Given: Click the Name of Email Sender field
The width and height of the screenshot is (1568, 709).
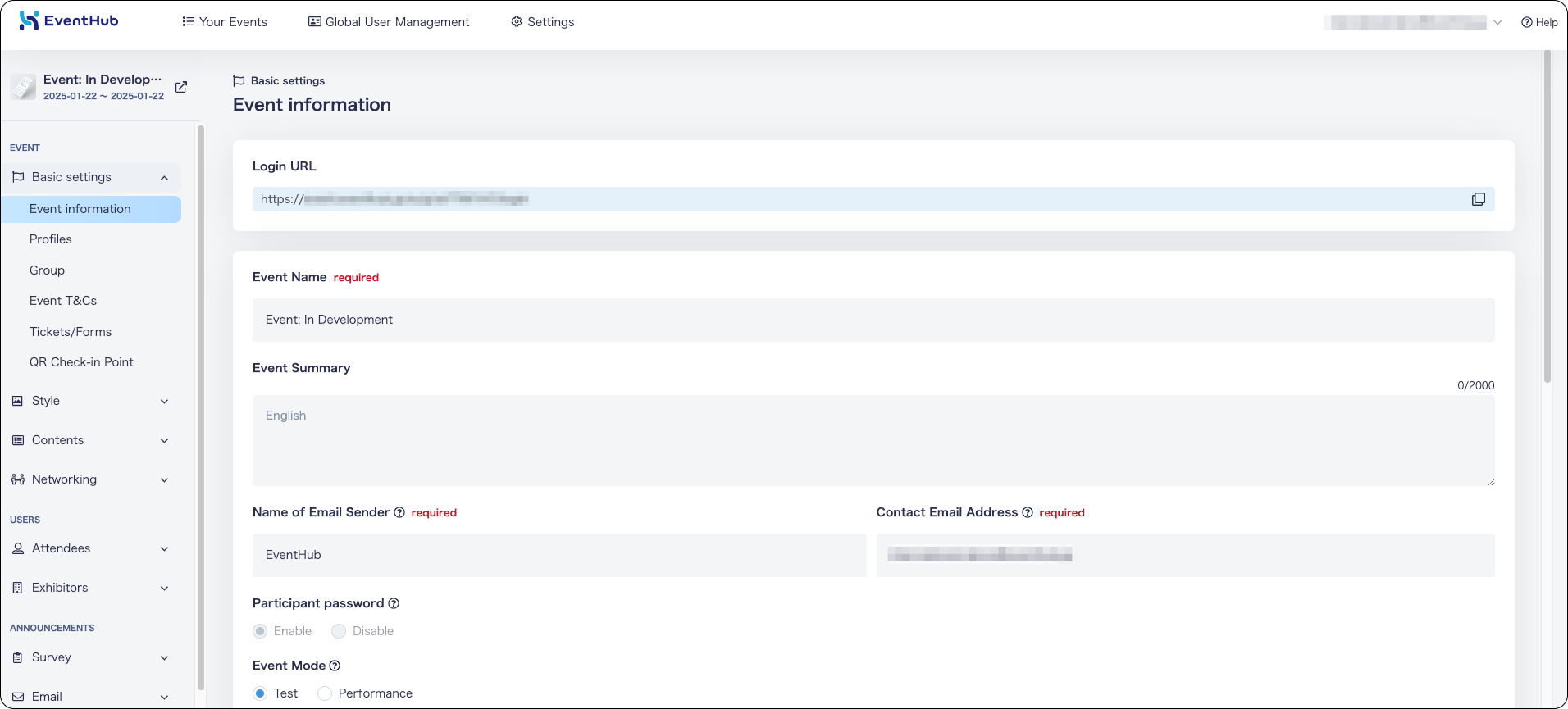Looking at the screenshot, I should 559,555.
